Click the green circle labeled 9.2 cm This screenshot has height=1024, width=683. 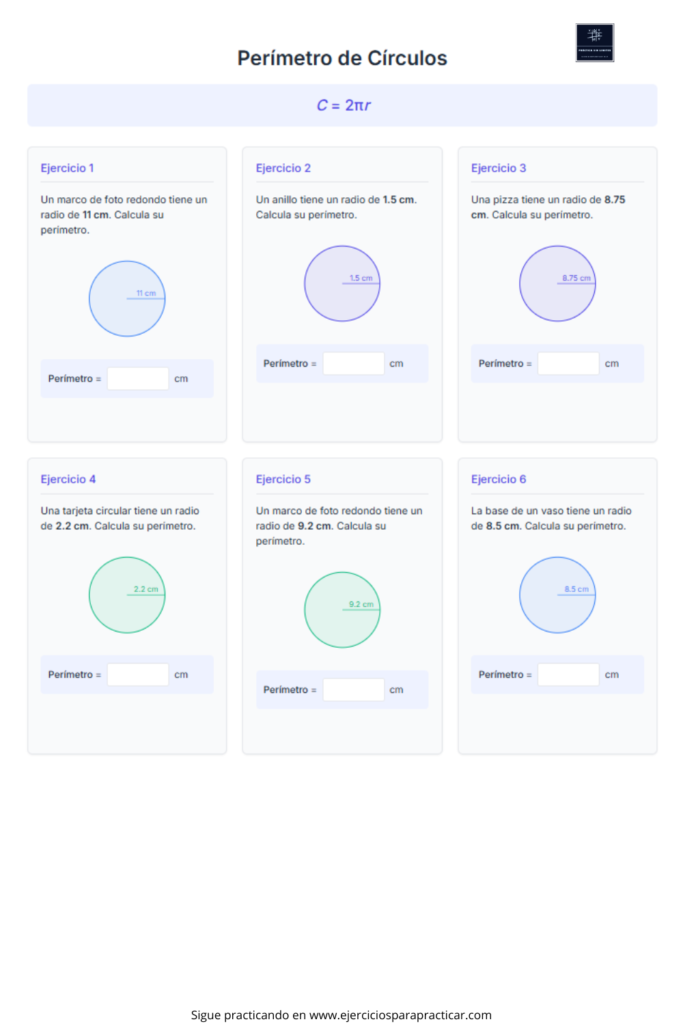pyautogui.click(x=342, y=610)
